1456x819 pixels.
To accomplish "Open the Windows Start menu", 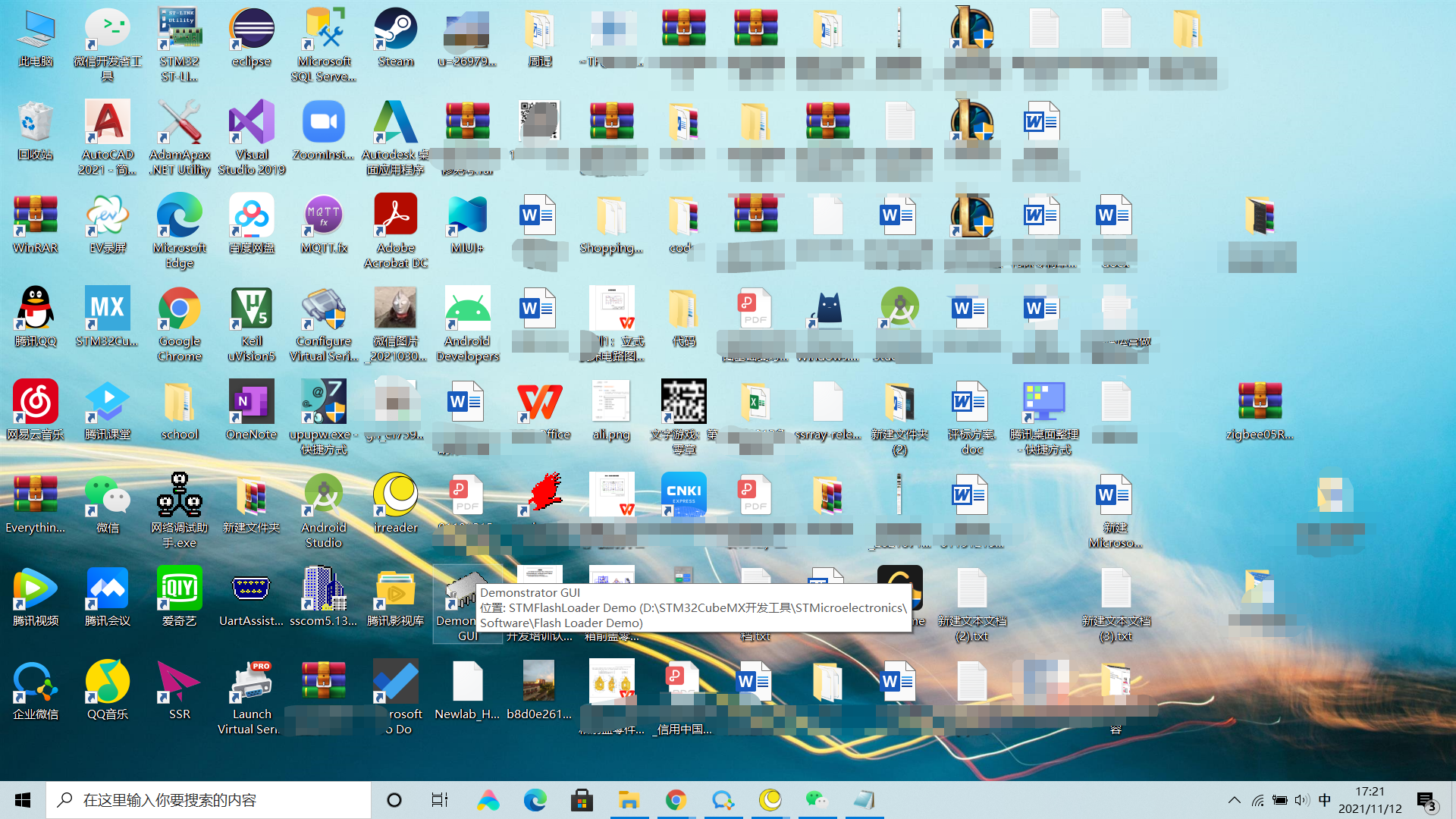I will [23, 800].
